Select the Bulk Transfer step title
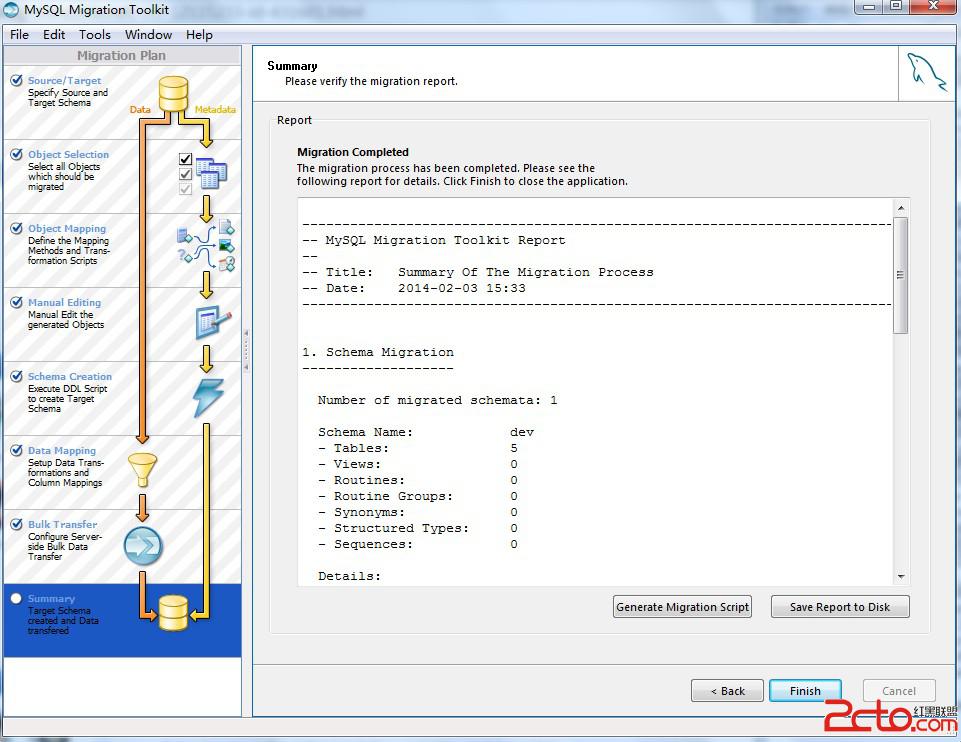961x742 pixels. point(63,524)
